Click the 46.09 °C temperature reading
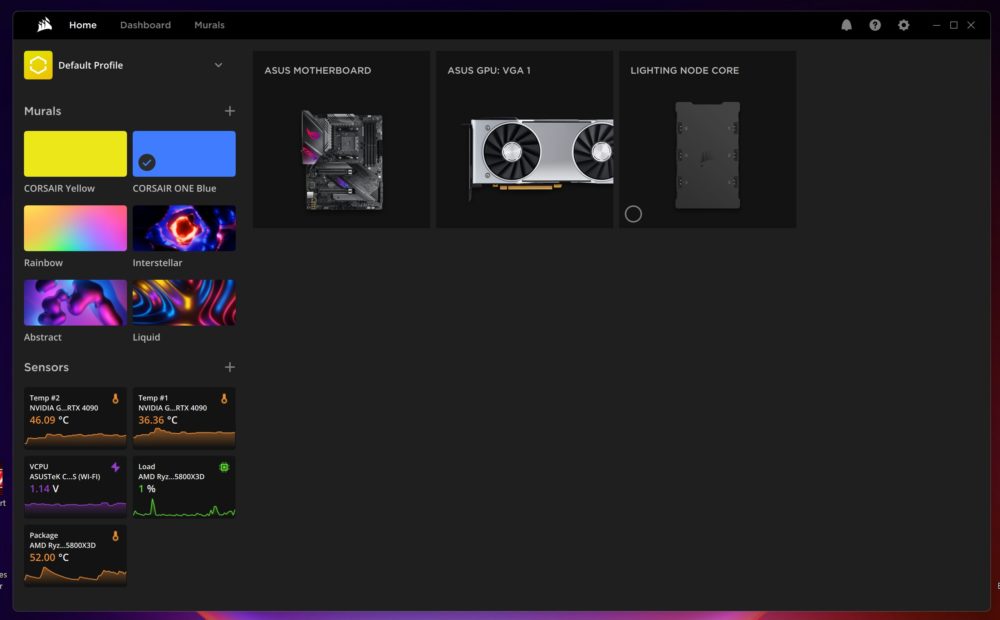This screenshot has height=620, width=1000. [x=49, y=420]
